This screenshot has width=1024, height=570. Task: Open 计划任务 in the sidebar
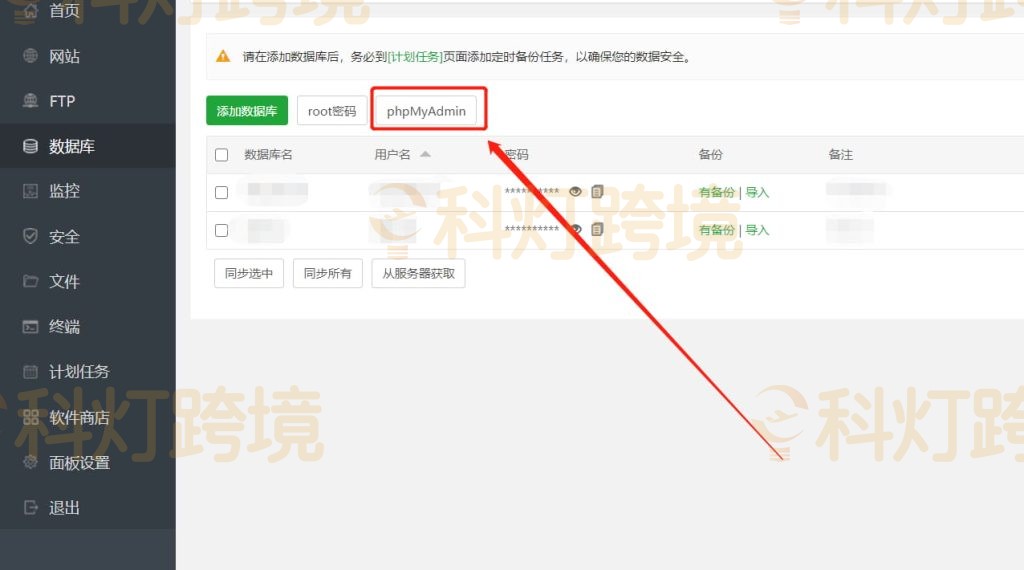tap(88, 372)
